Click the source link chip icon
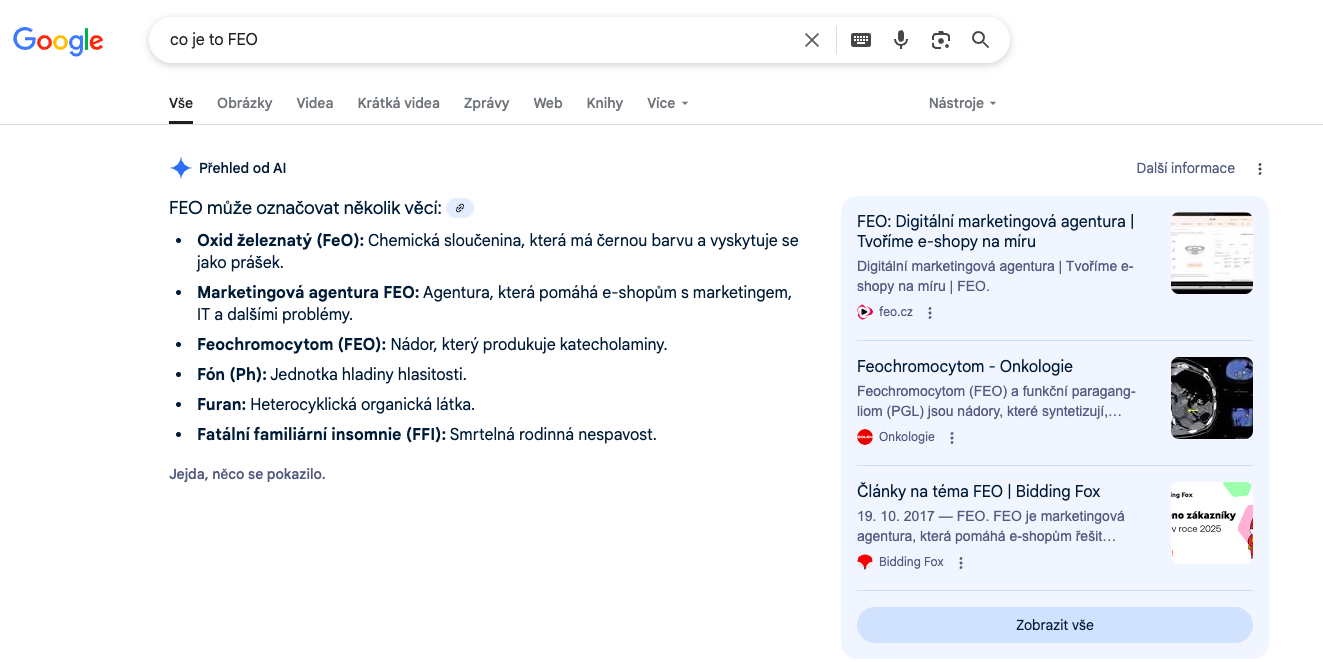 point(460,208)
